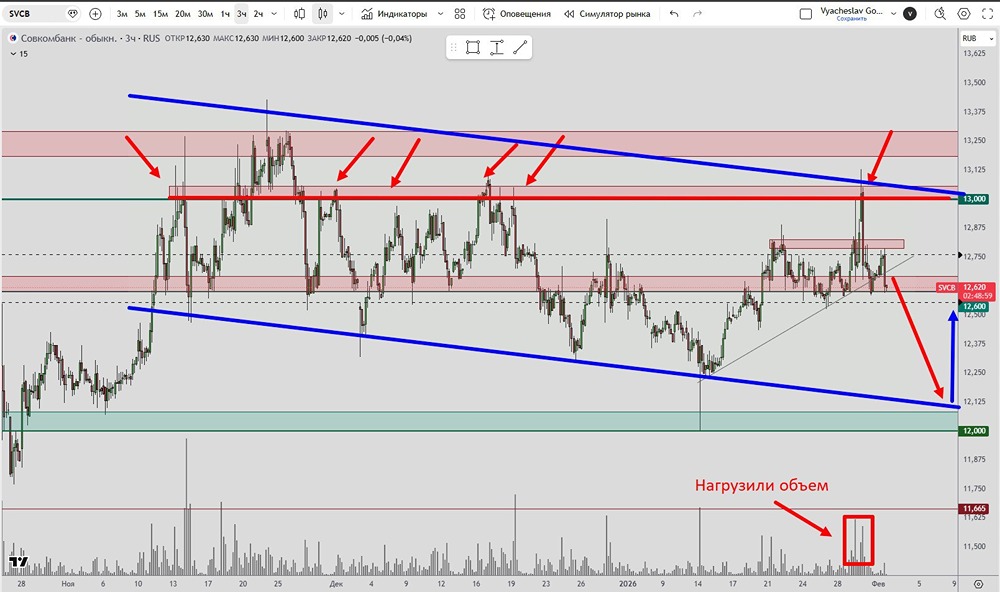Click the 13,000 price level label

click(x=974, y=199)
